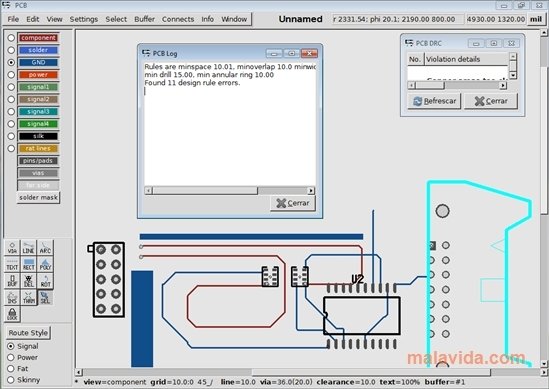Click Cerrar in the PCB Log window
This screenshot has width=549, height=389.
(x=293, y=203)
